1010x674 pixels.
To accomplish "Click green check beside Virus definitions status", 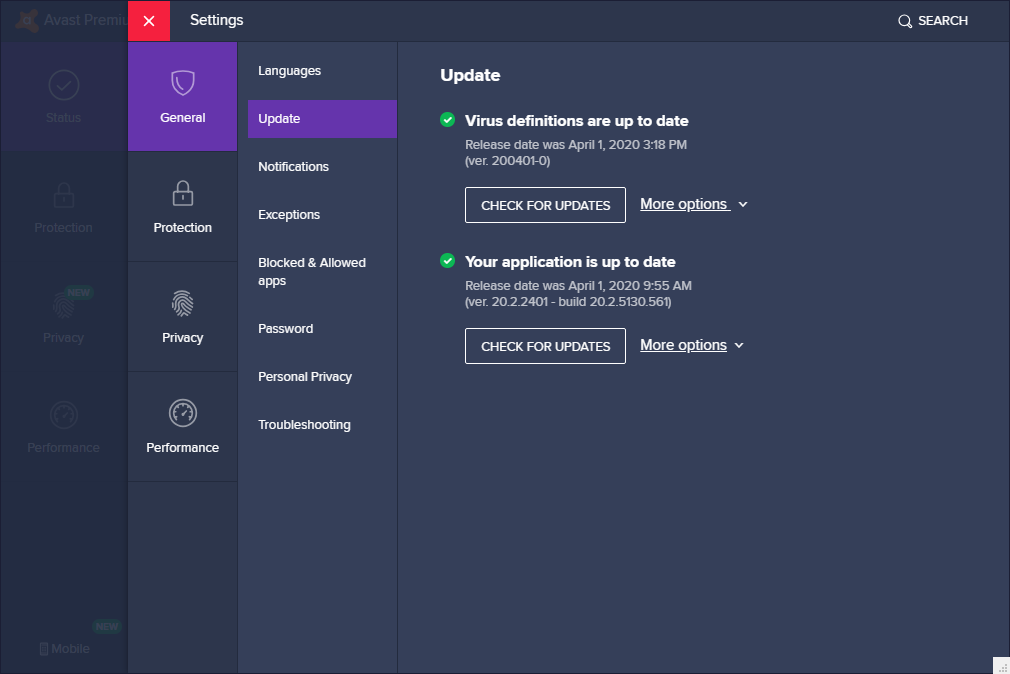I will tap(448, 120).
